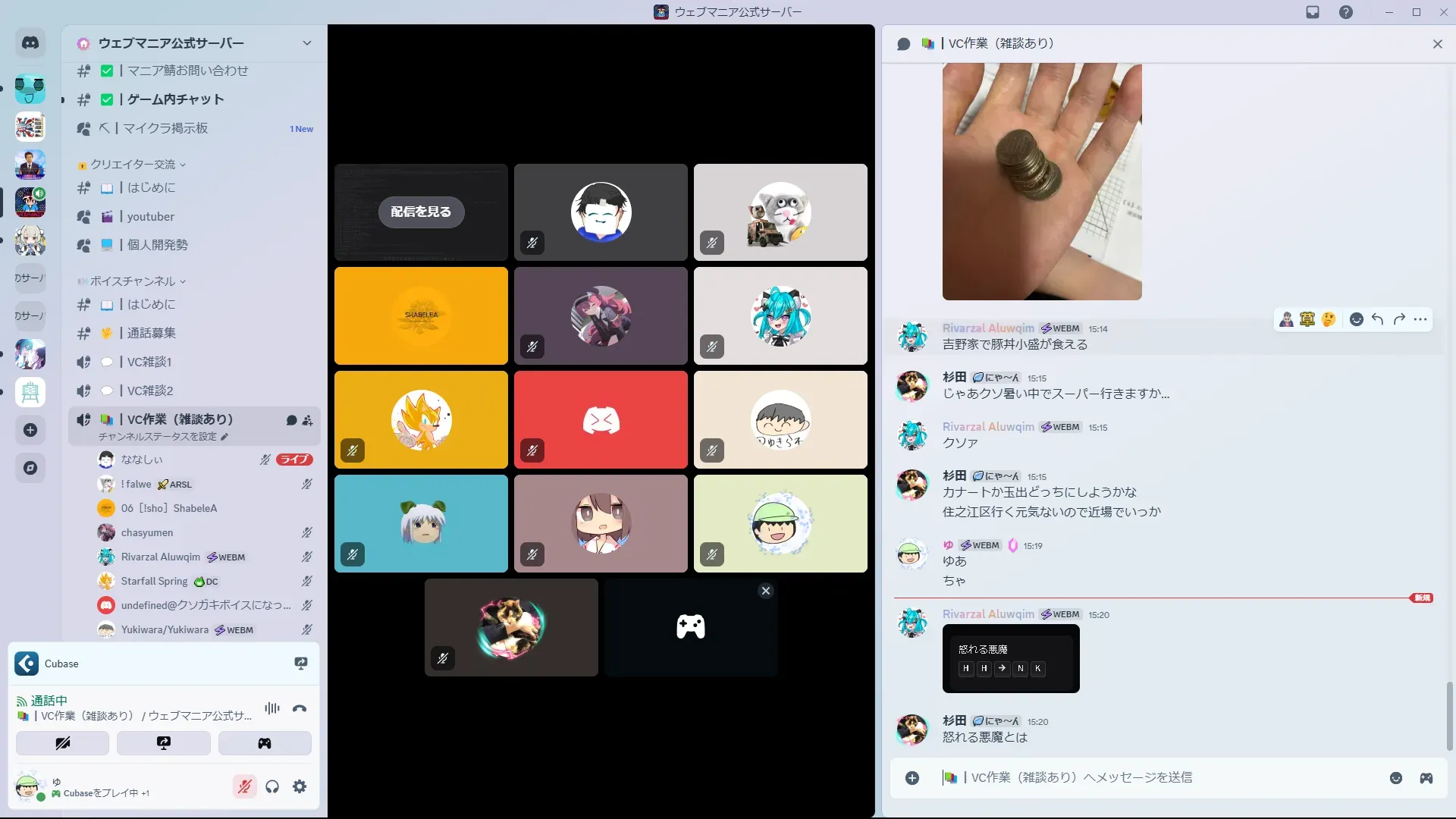Open Explore Discoverable Servers with the compass icon
Screen dimensions: 1456x819
(x=30, y=468)
